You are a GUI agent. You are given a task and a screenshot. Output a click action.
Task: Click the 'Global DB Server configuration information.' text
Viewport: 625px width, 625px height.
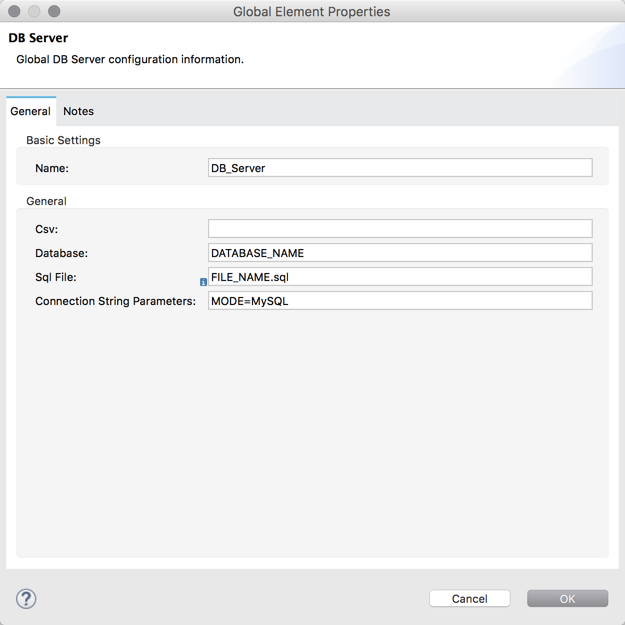[130, 59]
